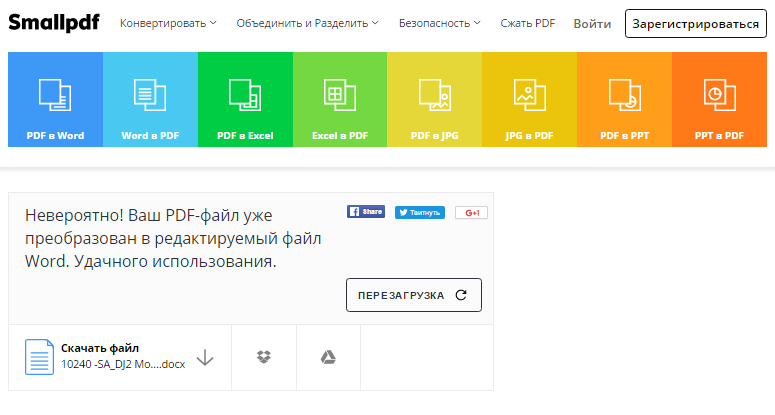Click the download arrow icon
The image size is (775, 415).
tap(205, 357)
